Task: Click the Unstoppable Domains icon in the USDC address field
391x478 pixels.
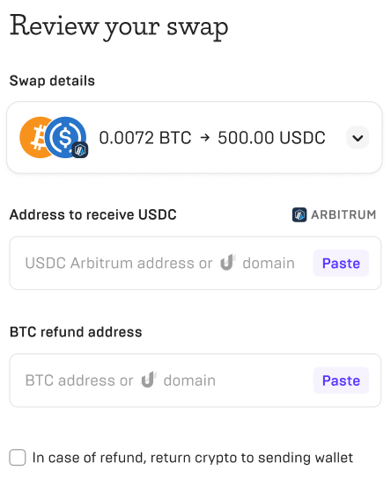Action: point(228,263)
